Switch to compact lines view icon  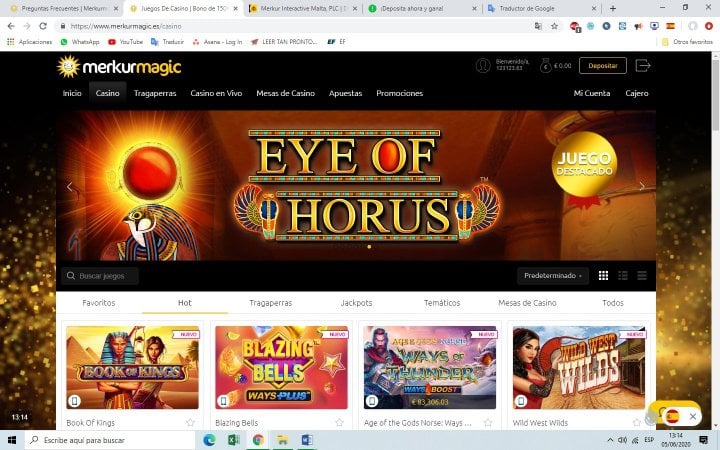pyautogui.click(x=641, y=276)
